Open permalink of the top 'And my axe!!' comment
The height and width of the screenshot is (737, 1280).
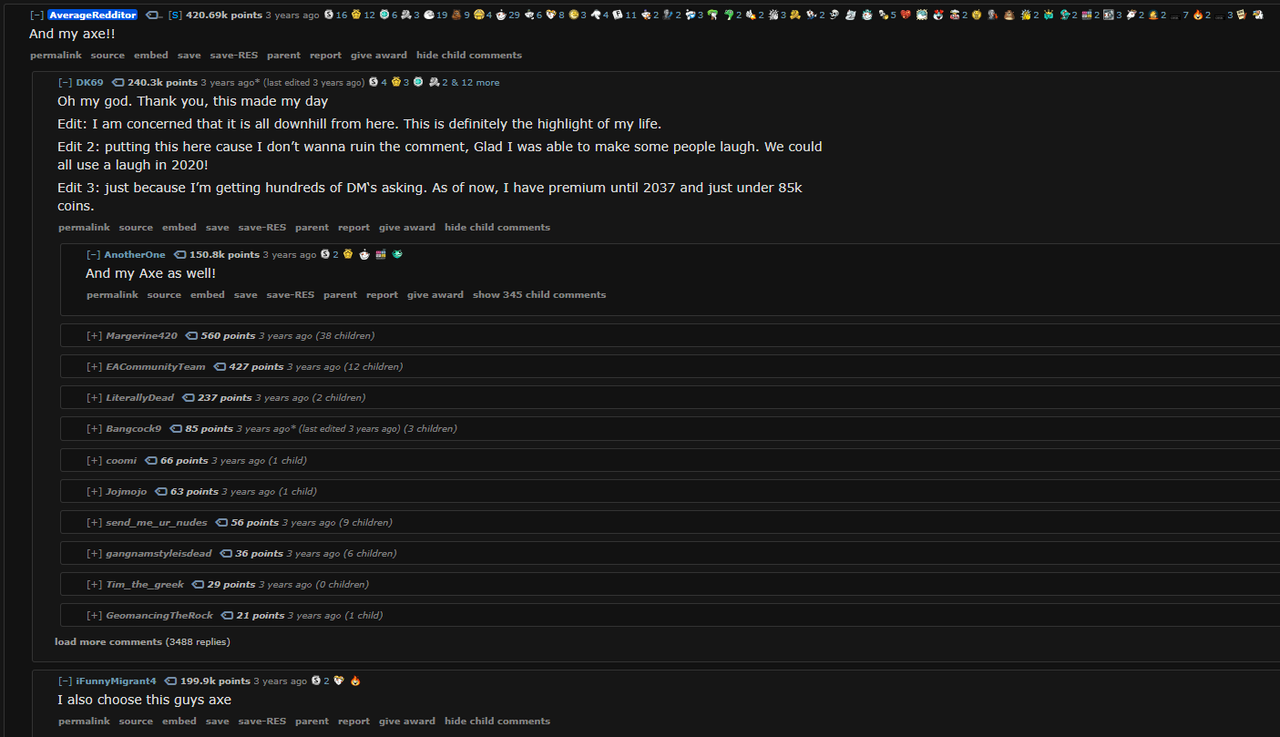point(56,55)
